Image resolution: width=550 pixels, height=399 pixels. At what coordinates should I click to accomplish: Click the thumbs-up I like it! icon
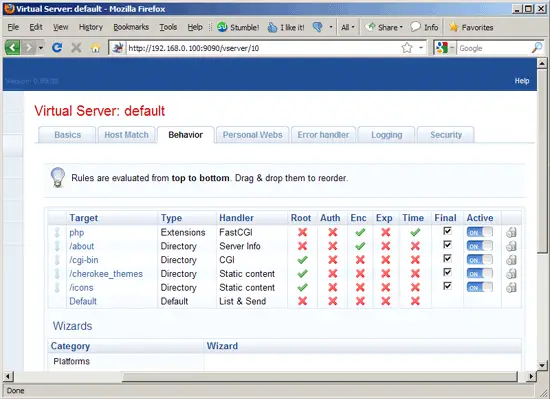(273, 27)
